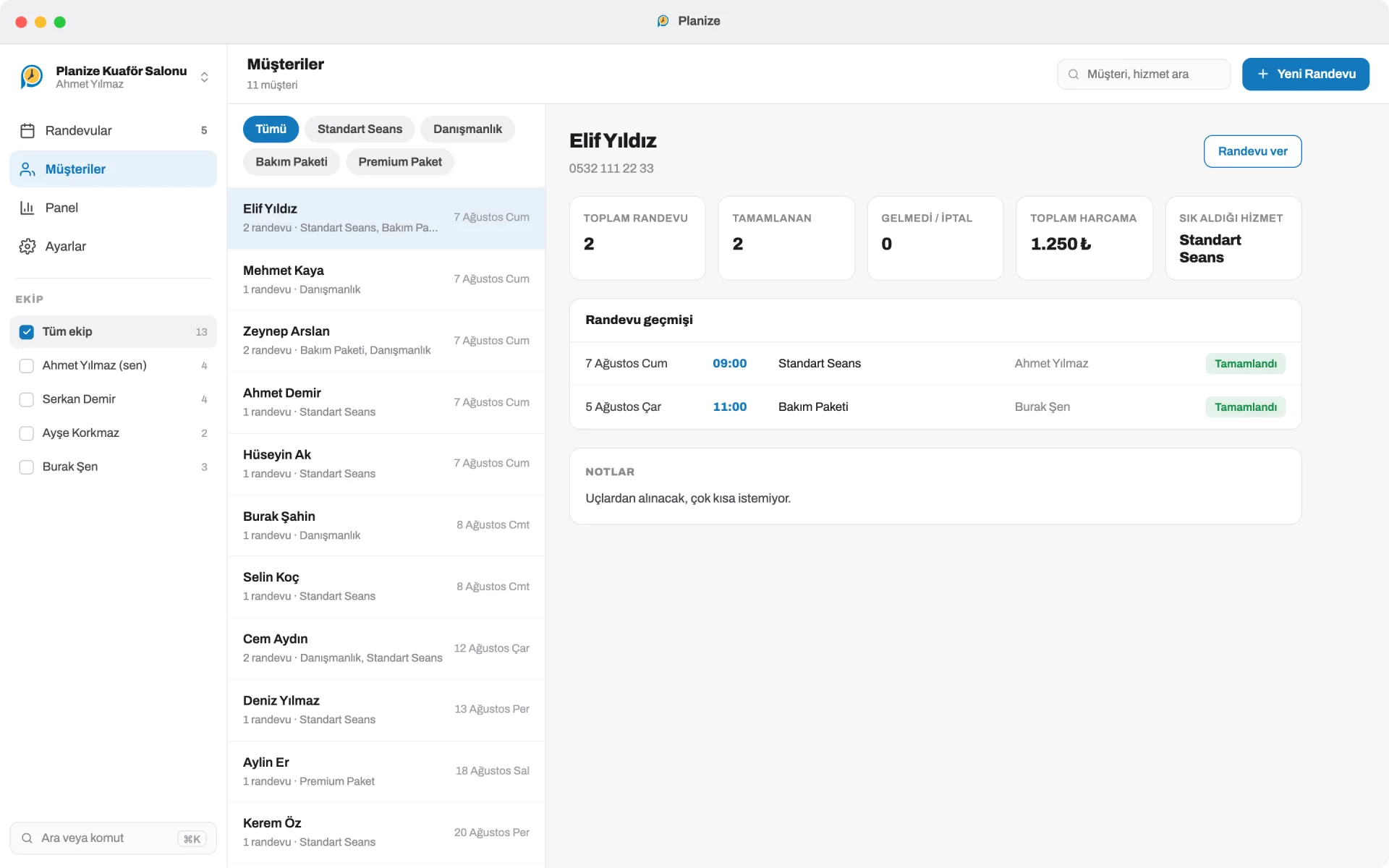Click the Yeni Randevu button
1389x868 pixels.
(1306, 74)
